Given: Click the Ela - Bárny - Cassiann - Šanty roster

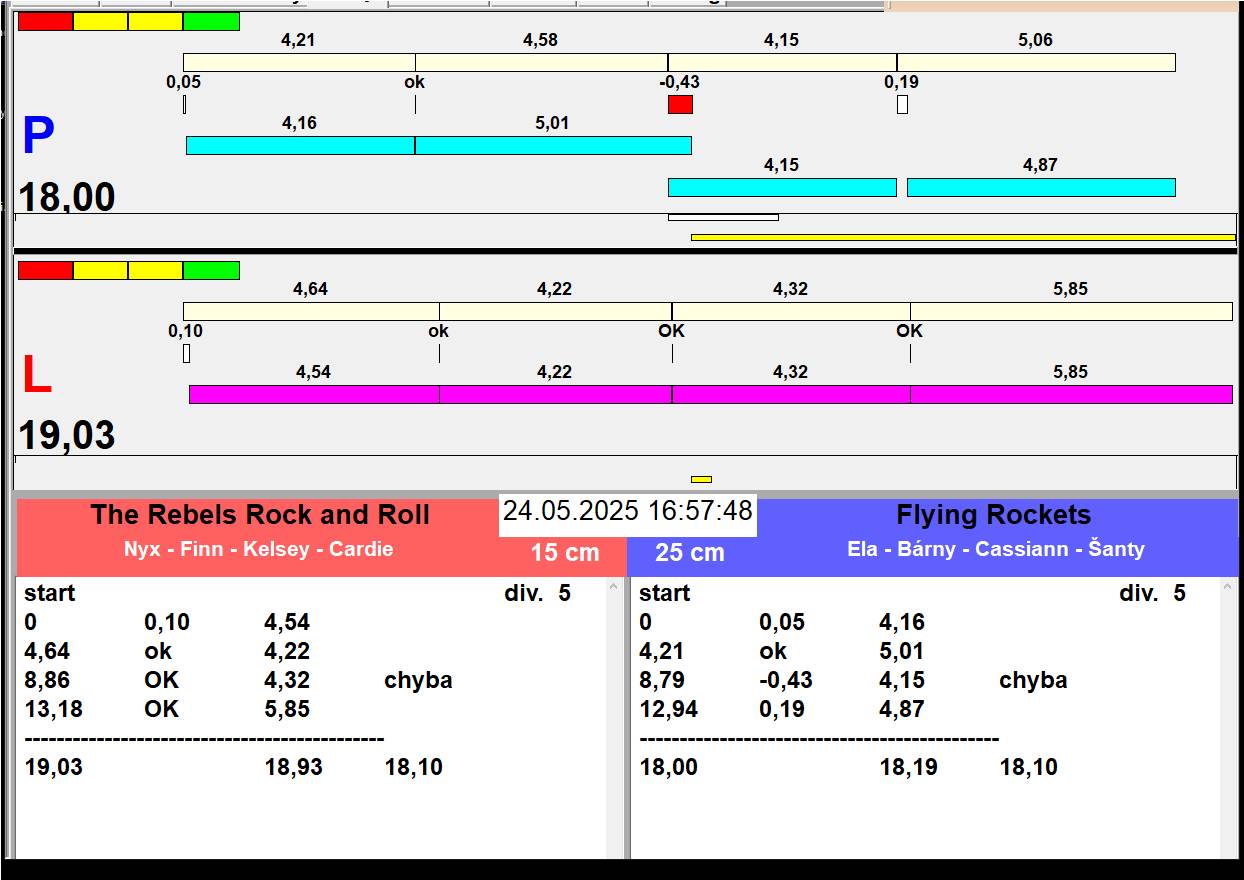Looking at the screenshot, I should pos(996,549).
